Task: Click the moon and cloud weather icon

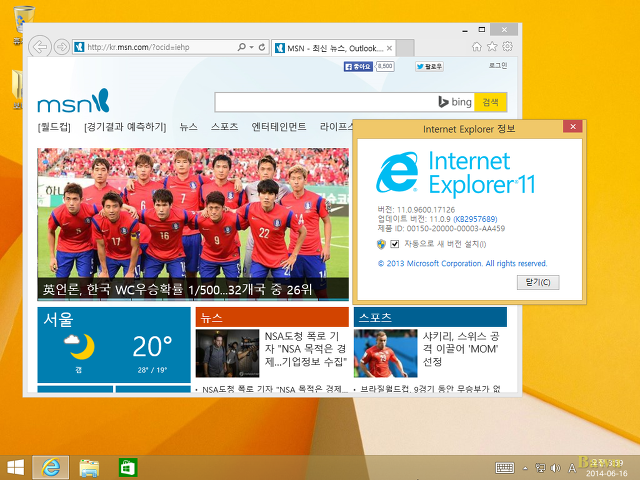Action: click(79, 346)
